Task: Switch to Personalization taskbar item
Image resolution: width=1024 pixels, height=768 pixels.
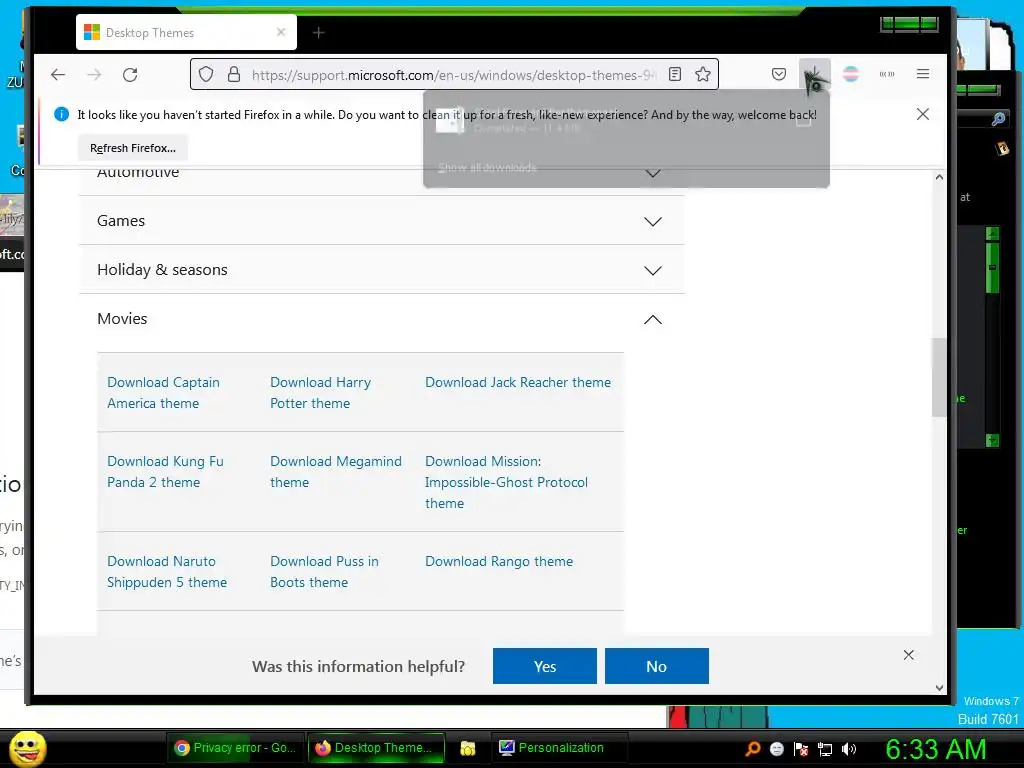Action: 559,748
